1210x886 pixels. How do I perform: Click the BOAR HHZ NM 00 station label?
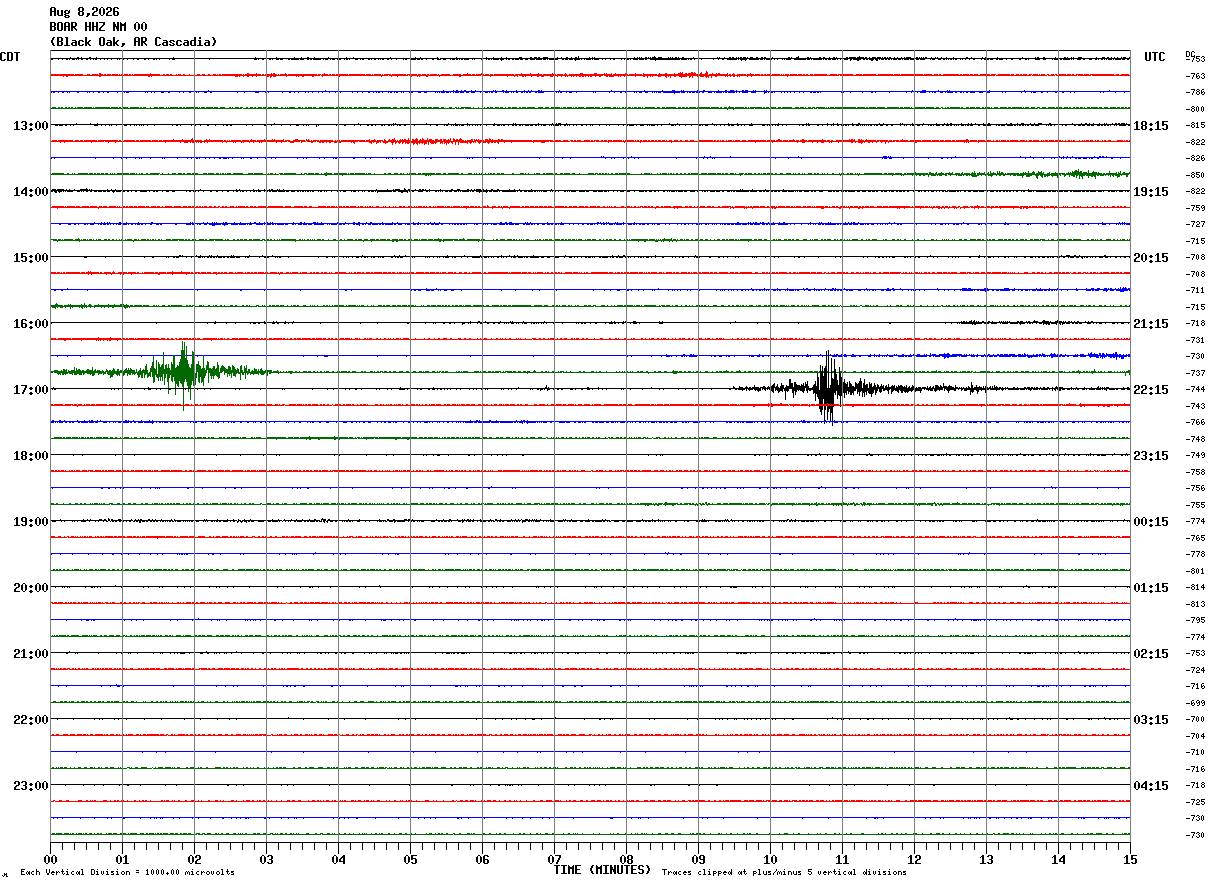click(98, 27)
